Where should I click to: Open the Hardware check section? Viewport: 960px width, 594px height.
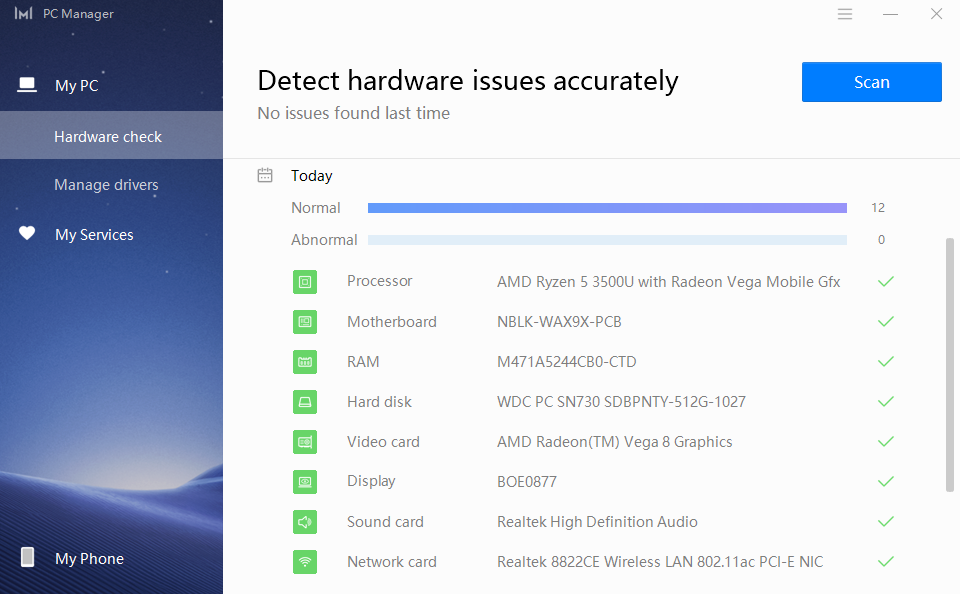pos(108,137)
